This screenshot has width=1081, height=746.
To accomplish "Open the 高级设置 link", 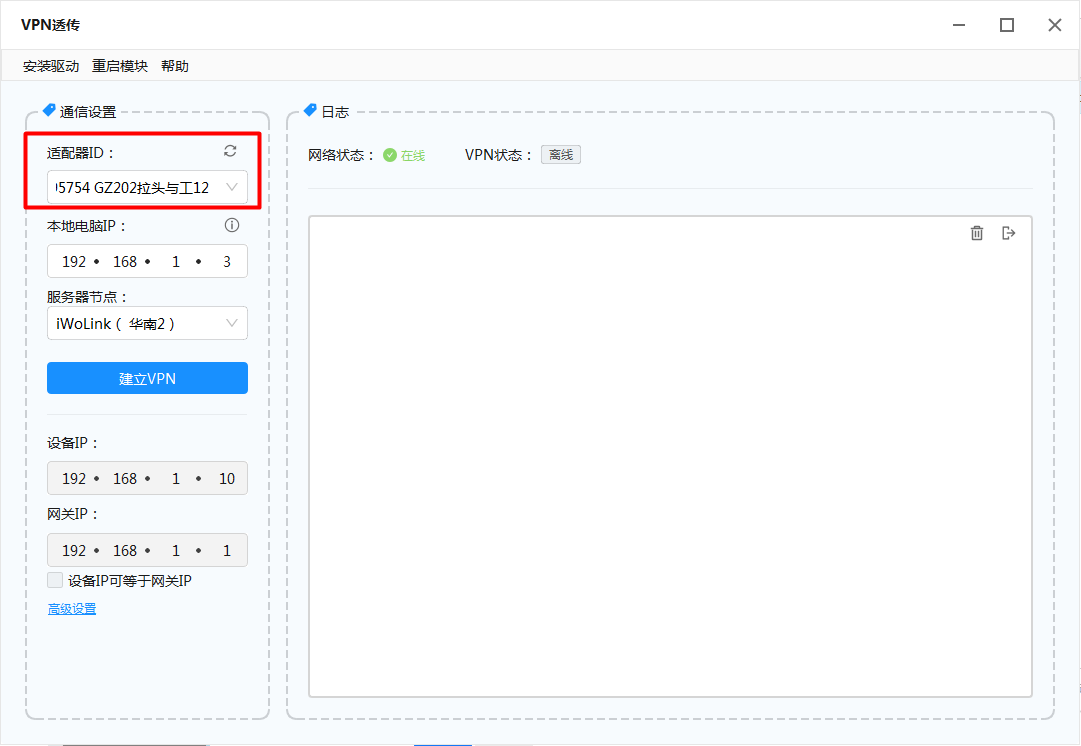I will click(72, 609).
